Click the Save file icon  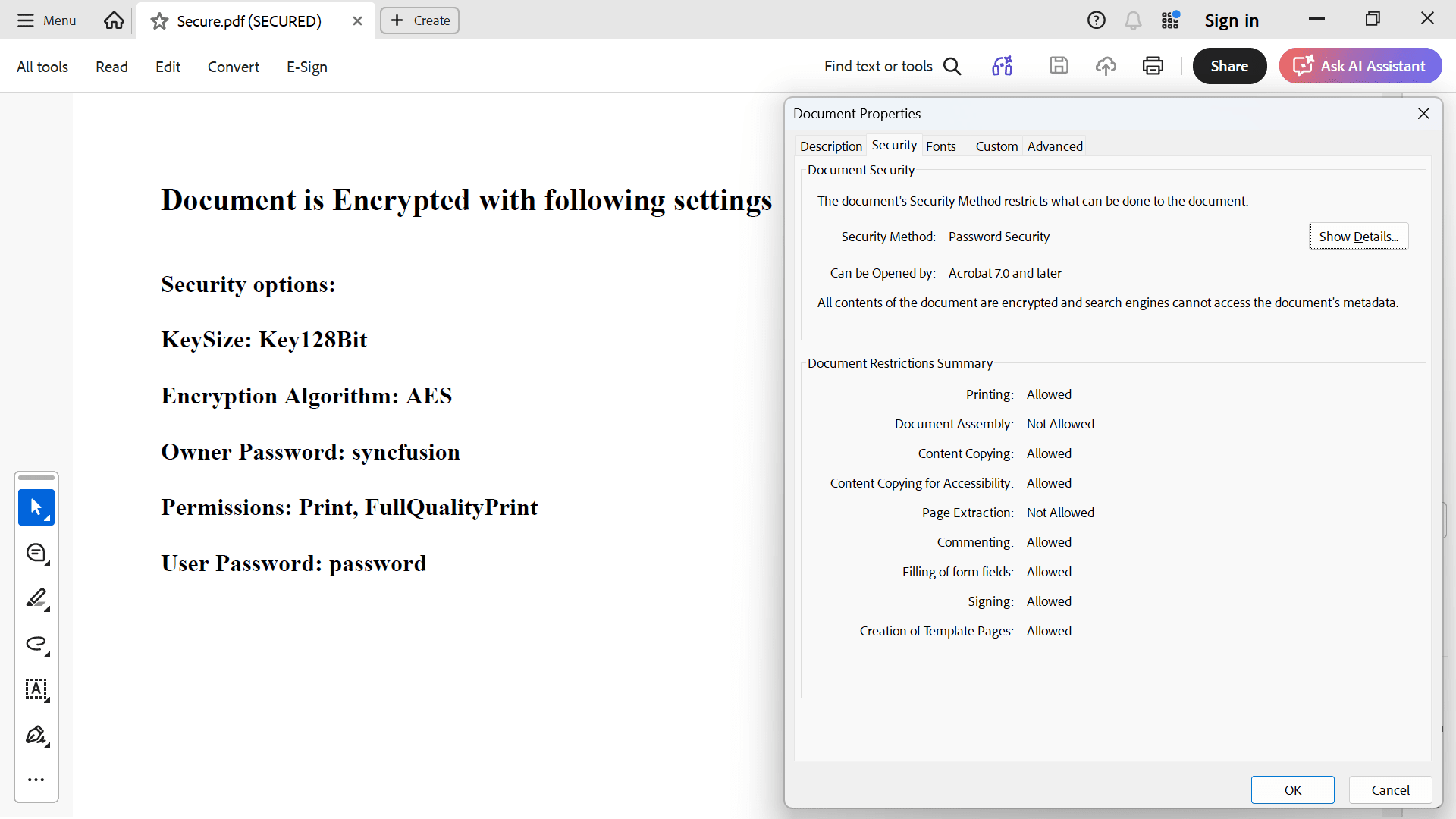click(1059, 66)
